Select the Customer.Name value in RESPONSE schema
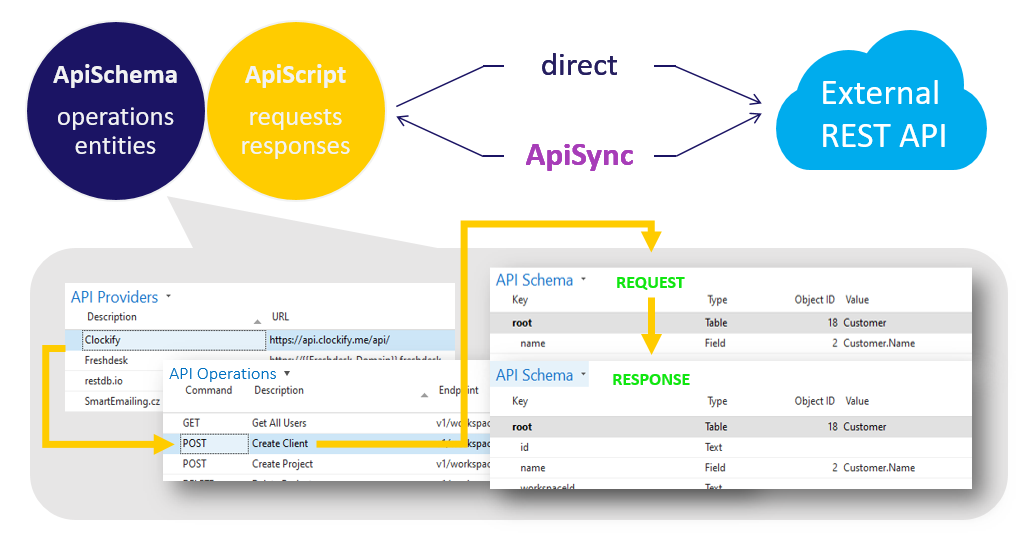This screenshot has width=1036, height=544. click(x=879, y=468)
